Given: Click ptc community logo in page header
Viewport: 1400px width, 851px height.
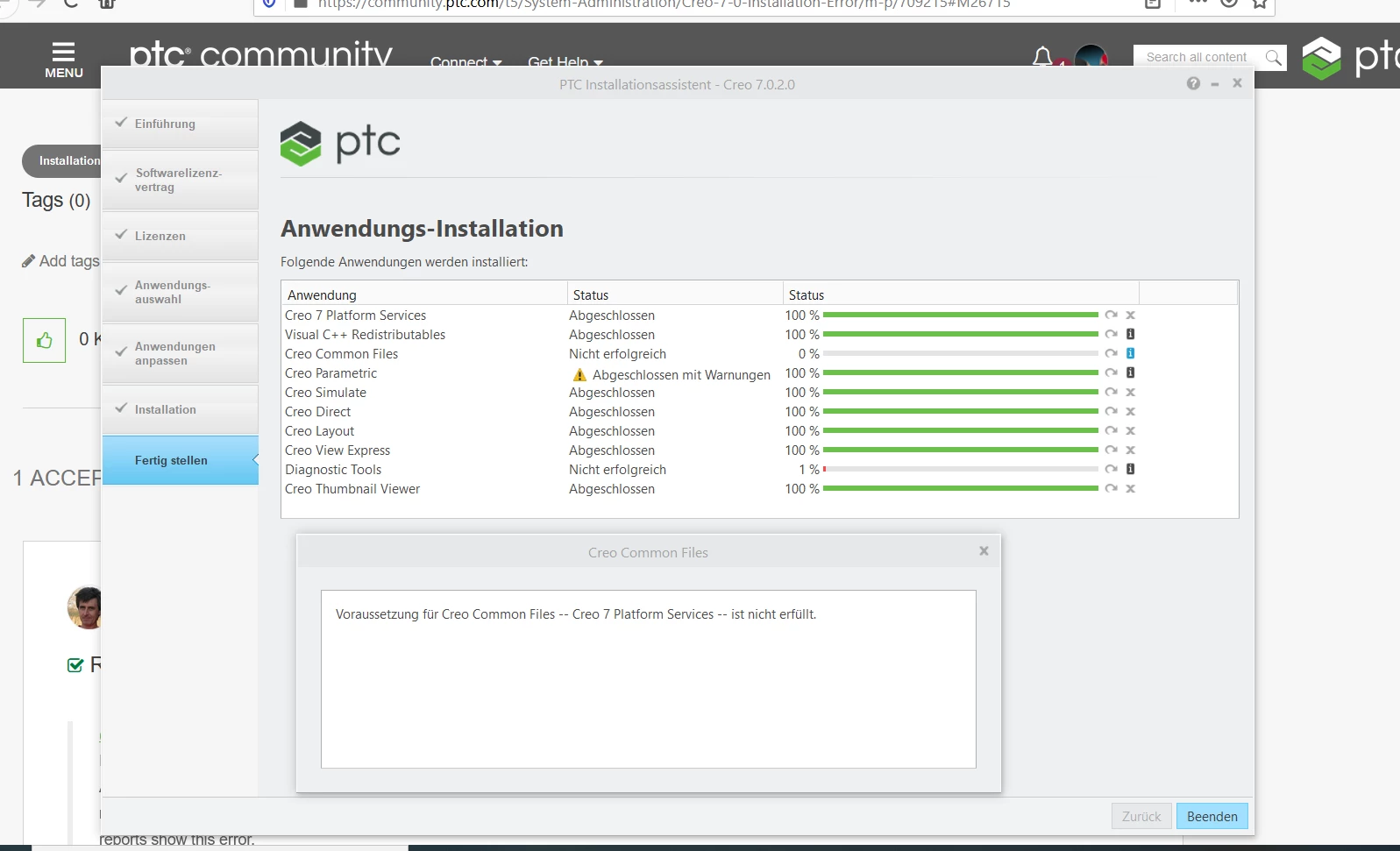Looking at the screenshot, I should tap(260, 55).
